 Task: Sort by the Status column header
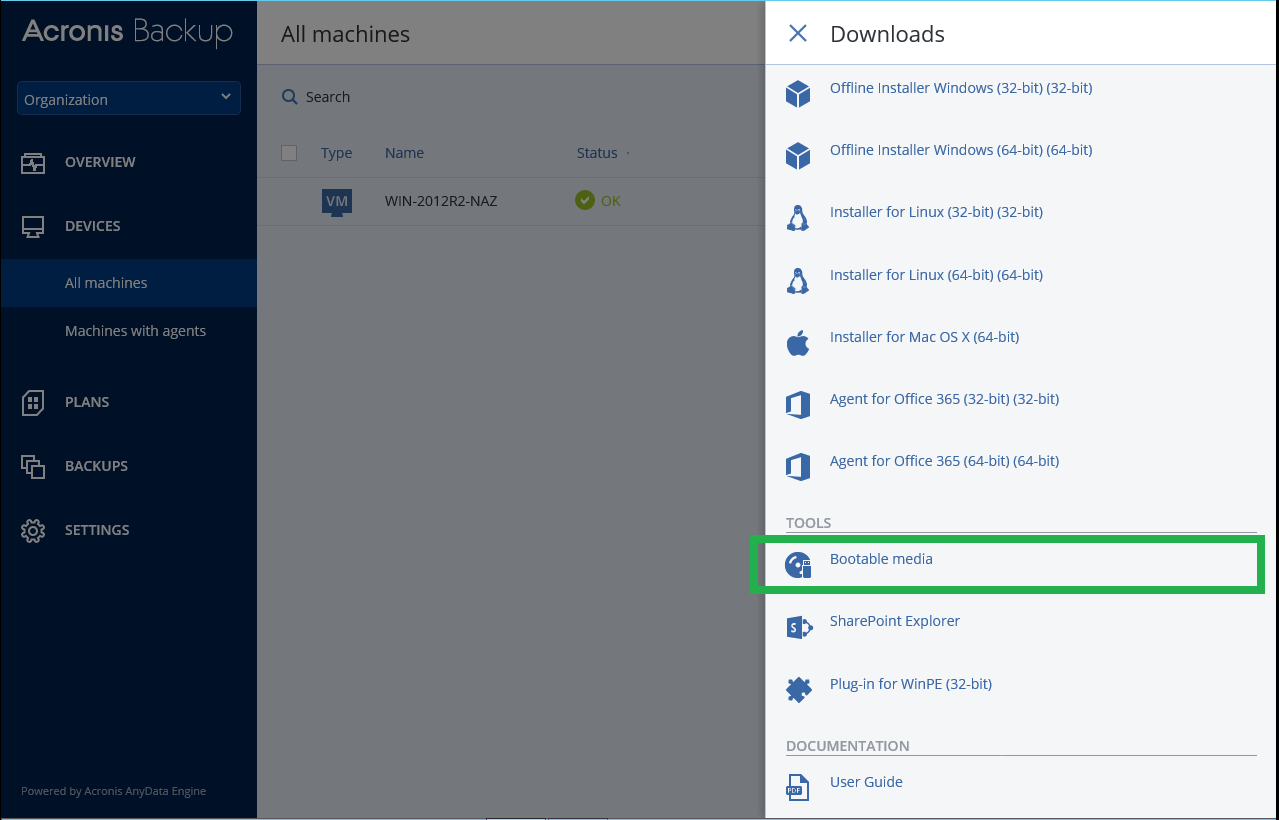[597, 153]
